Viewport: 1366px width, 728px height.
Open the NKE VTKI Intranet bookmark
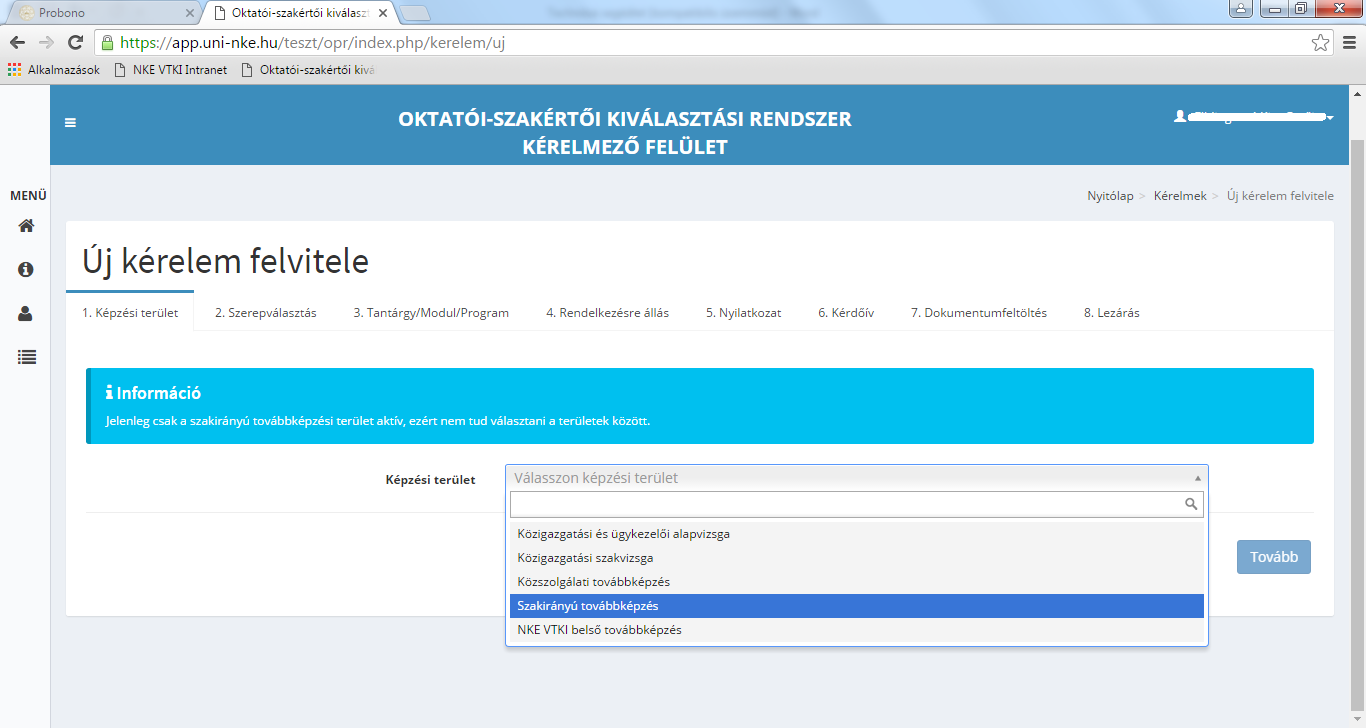171,70
